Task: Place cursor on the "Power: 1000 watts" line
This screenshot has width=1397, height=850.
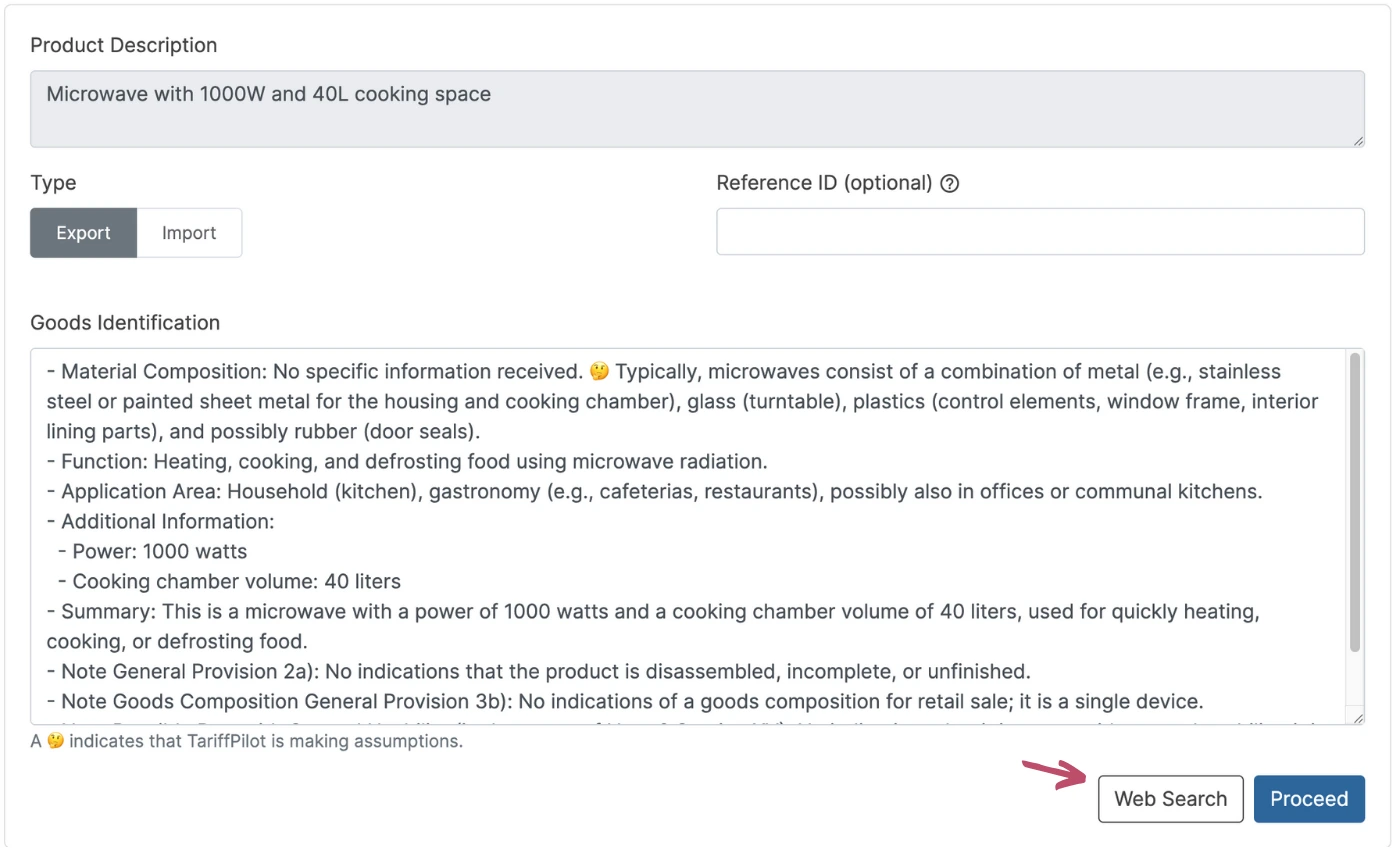Action: [160, 552]
